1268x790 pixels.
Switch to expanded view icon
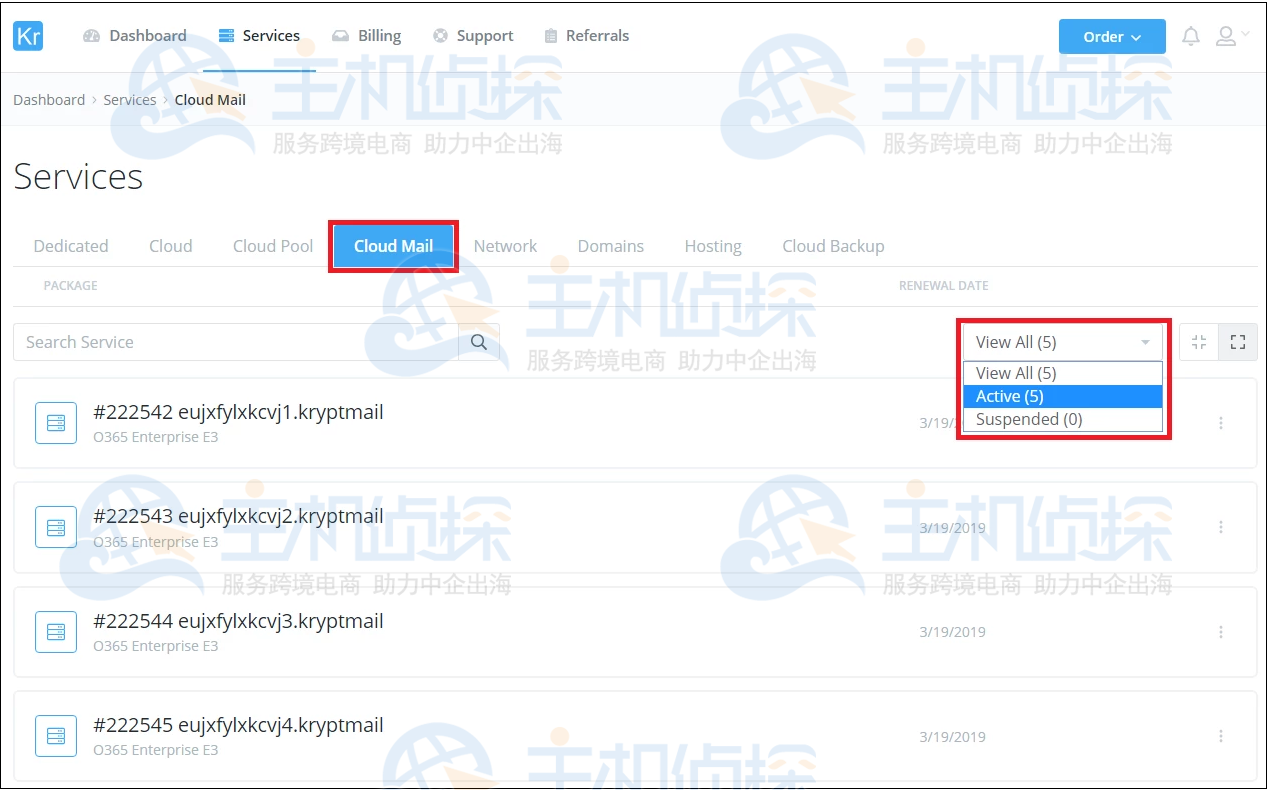pyautogui.click(x=1238, y=342)
